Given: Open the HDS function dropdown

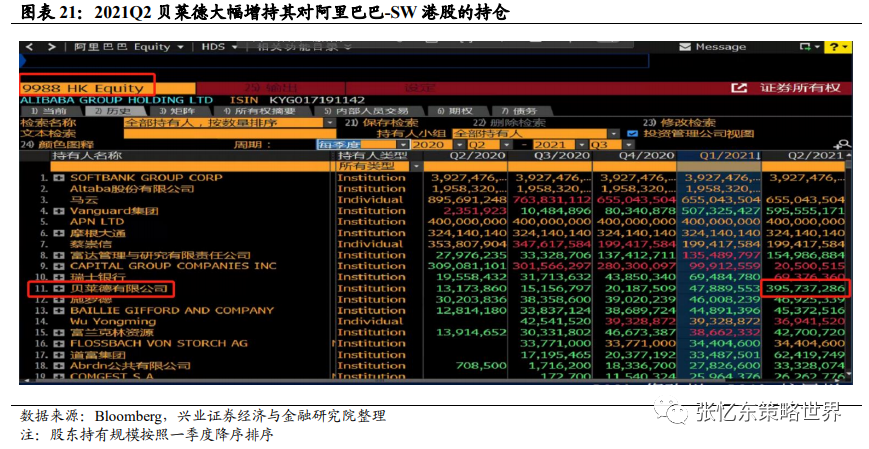Looking at the screenshot, I should coord(234,47).
